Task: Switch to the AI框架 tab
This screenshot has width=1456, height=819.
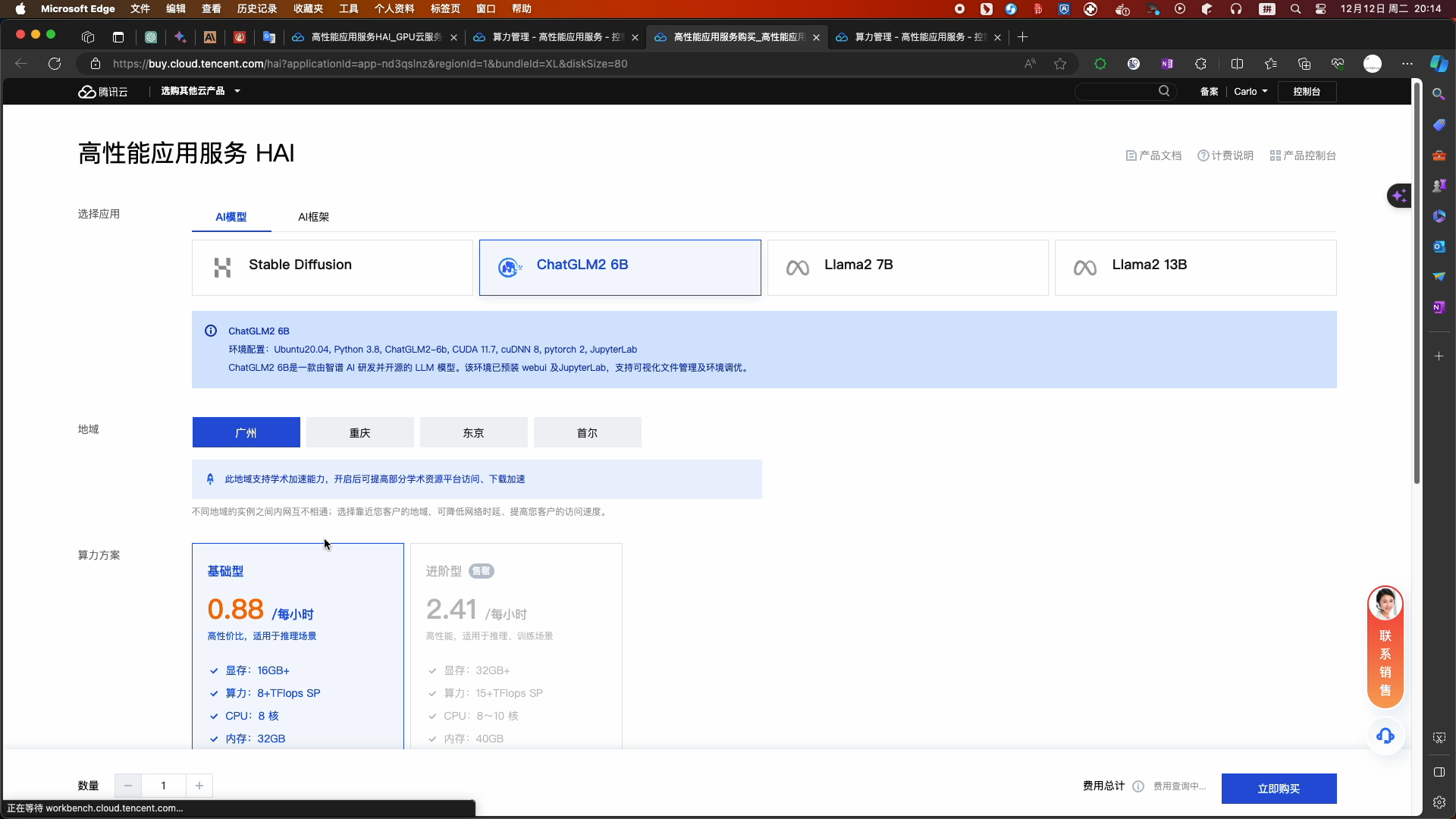Action: (313, 217)
